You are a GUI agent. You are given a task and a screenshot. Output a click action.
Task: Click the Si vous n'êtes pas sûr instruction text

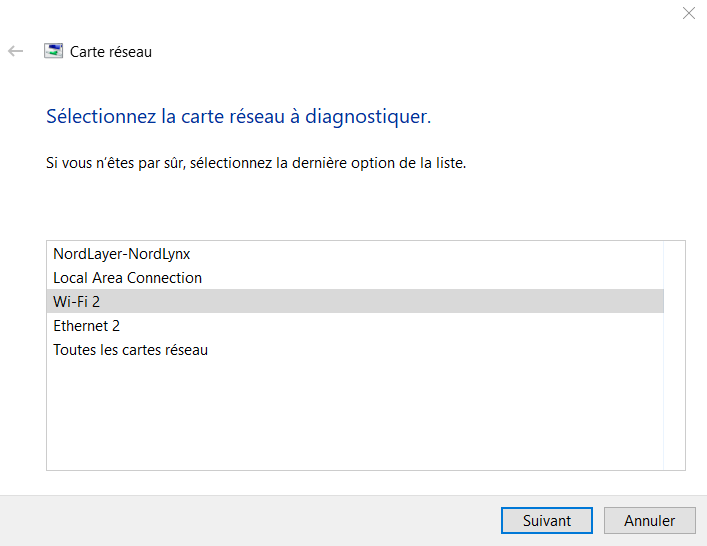[x=256, y=162]
